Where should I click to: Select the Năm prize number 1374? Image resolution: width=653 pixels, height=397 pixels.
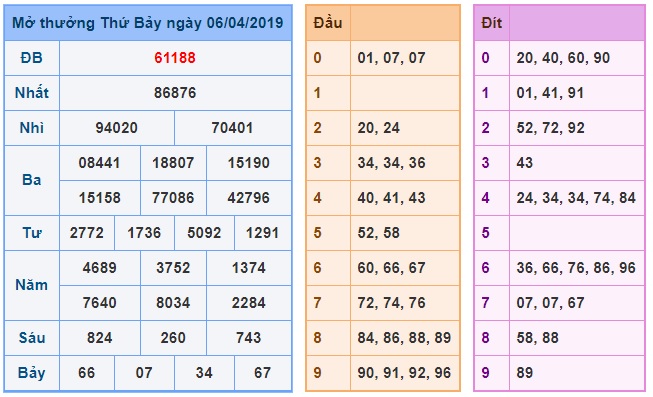tap(249, 268)
